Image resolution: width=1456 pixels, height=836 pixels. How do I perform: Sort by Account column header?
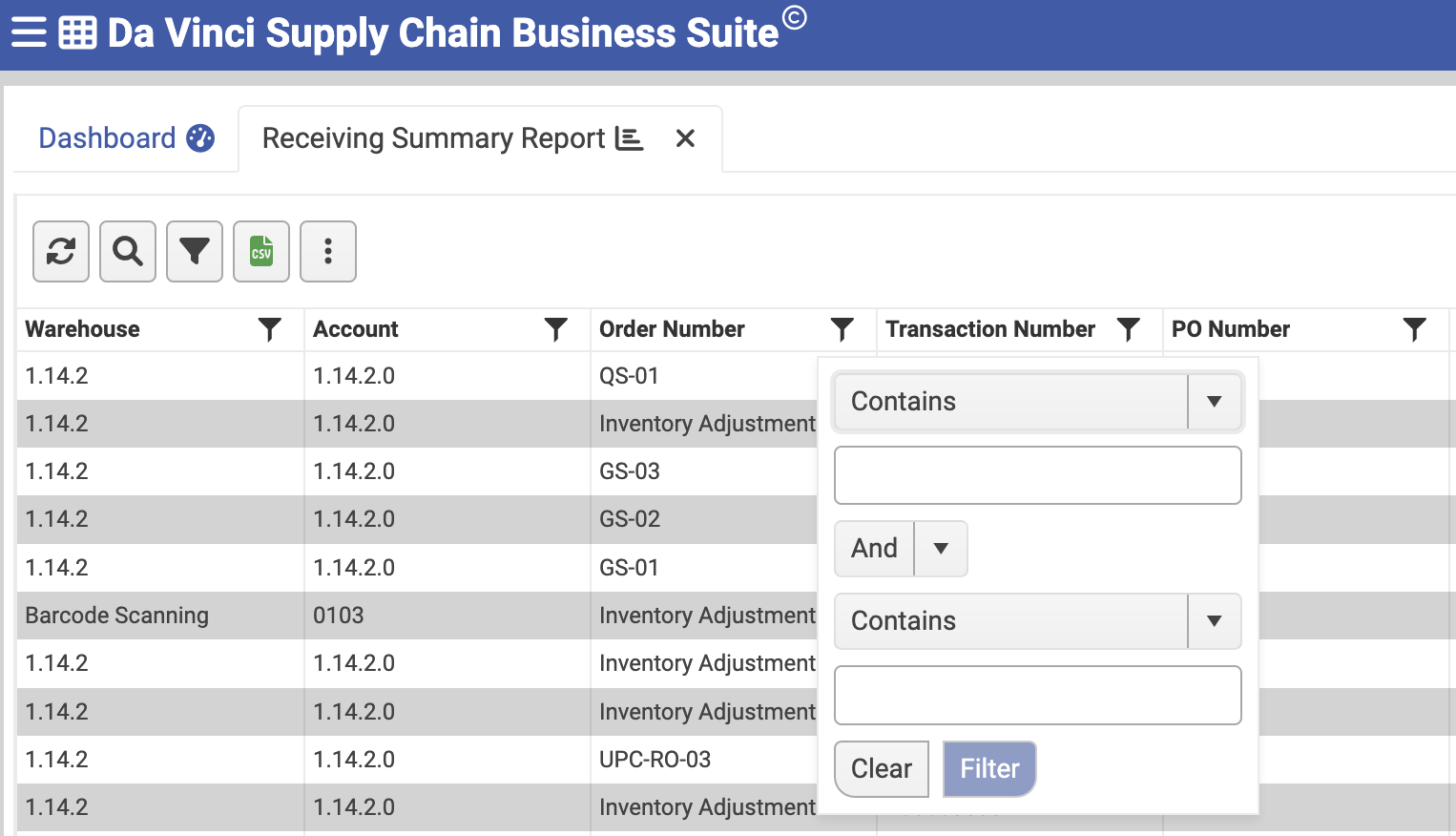point(356,329)
